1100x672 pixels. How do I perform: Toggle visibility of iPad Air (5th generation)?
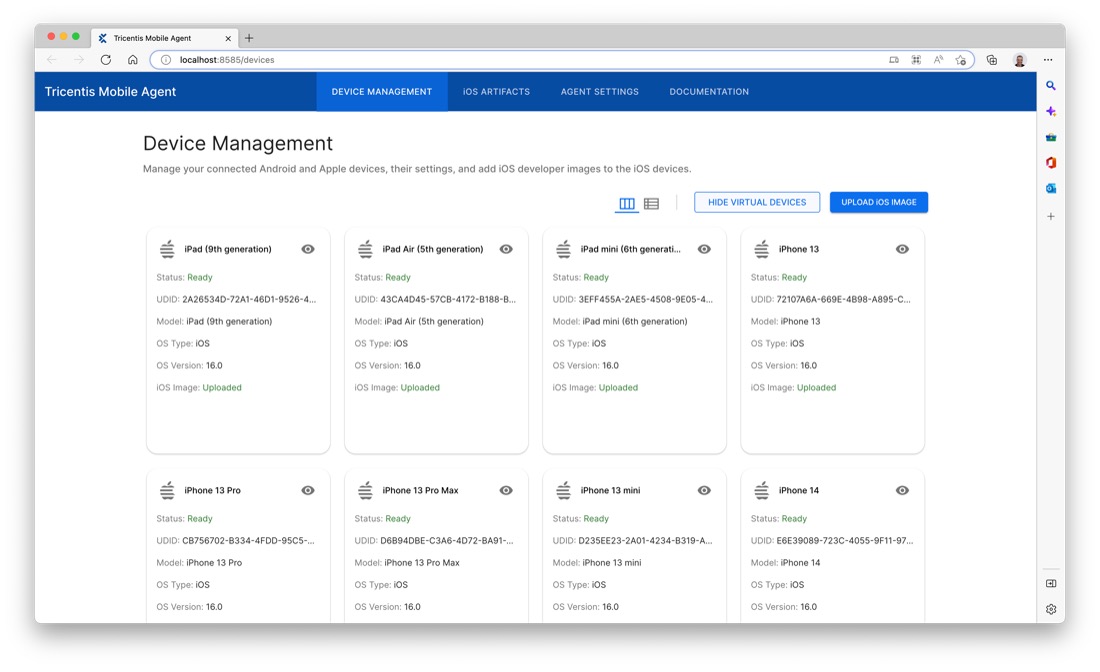[x=506, y=249]
